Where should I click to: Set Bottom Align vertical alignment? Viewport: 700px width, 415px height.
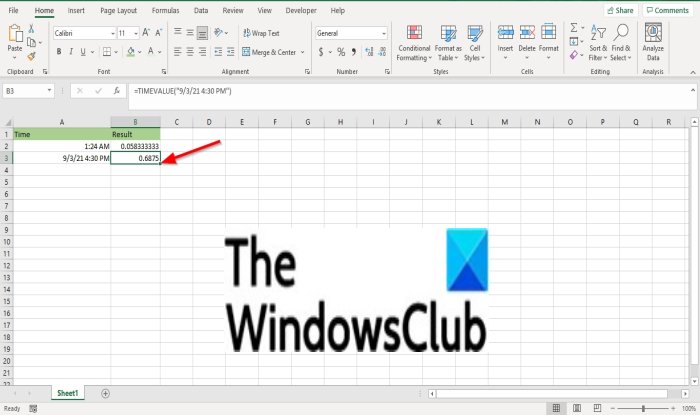tap(202, 33)
